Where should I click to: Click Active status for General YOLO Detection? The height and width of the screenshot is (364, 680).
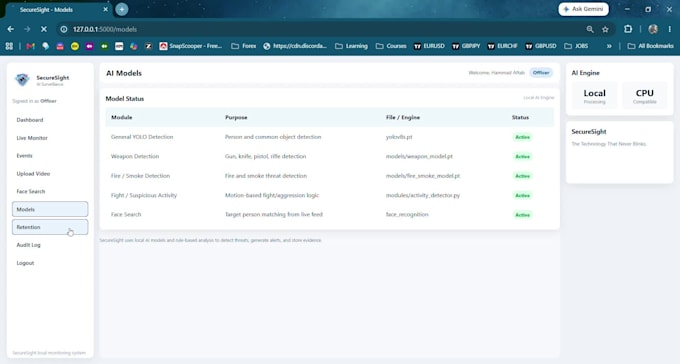[x=522, y=137]
